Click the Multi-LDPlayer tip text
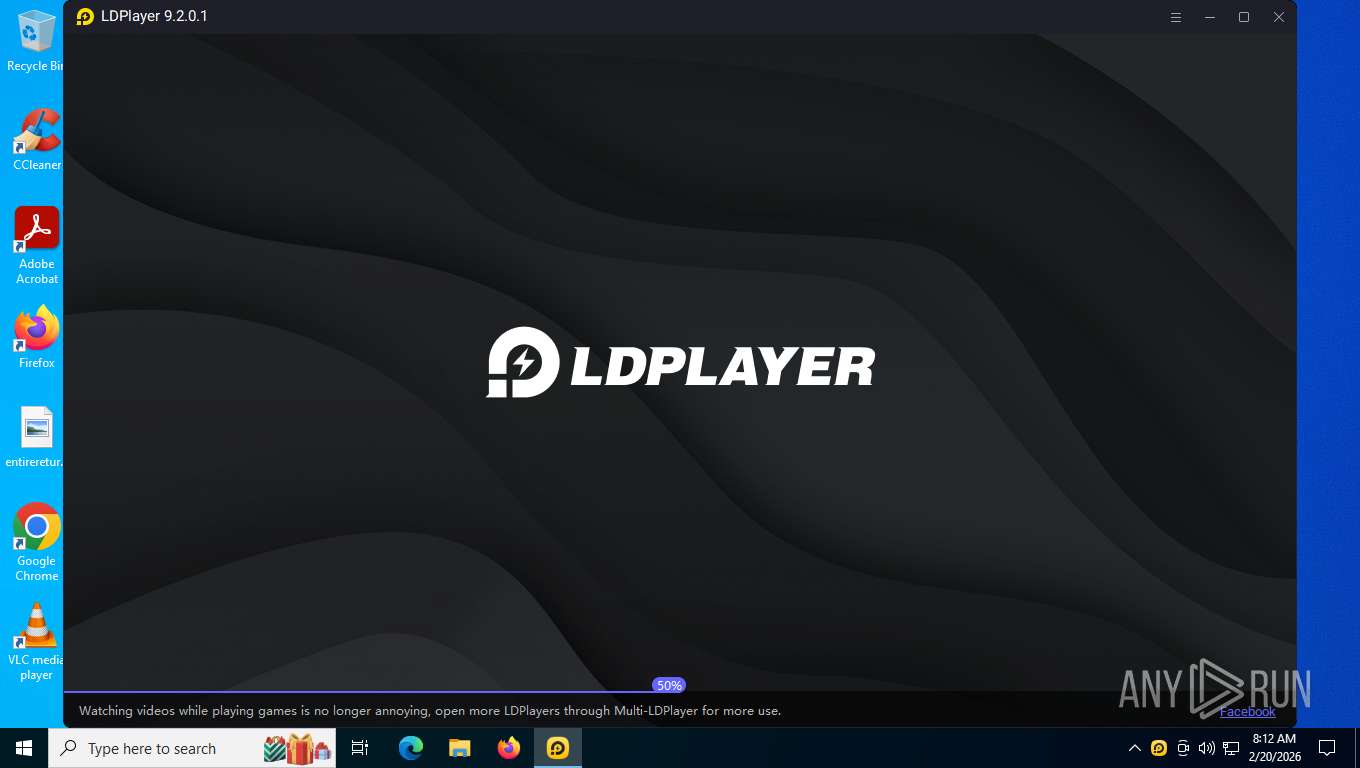This screenshot has width=1360, height=768. 430,711
